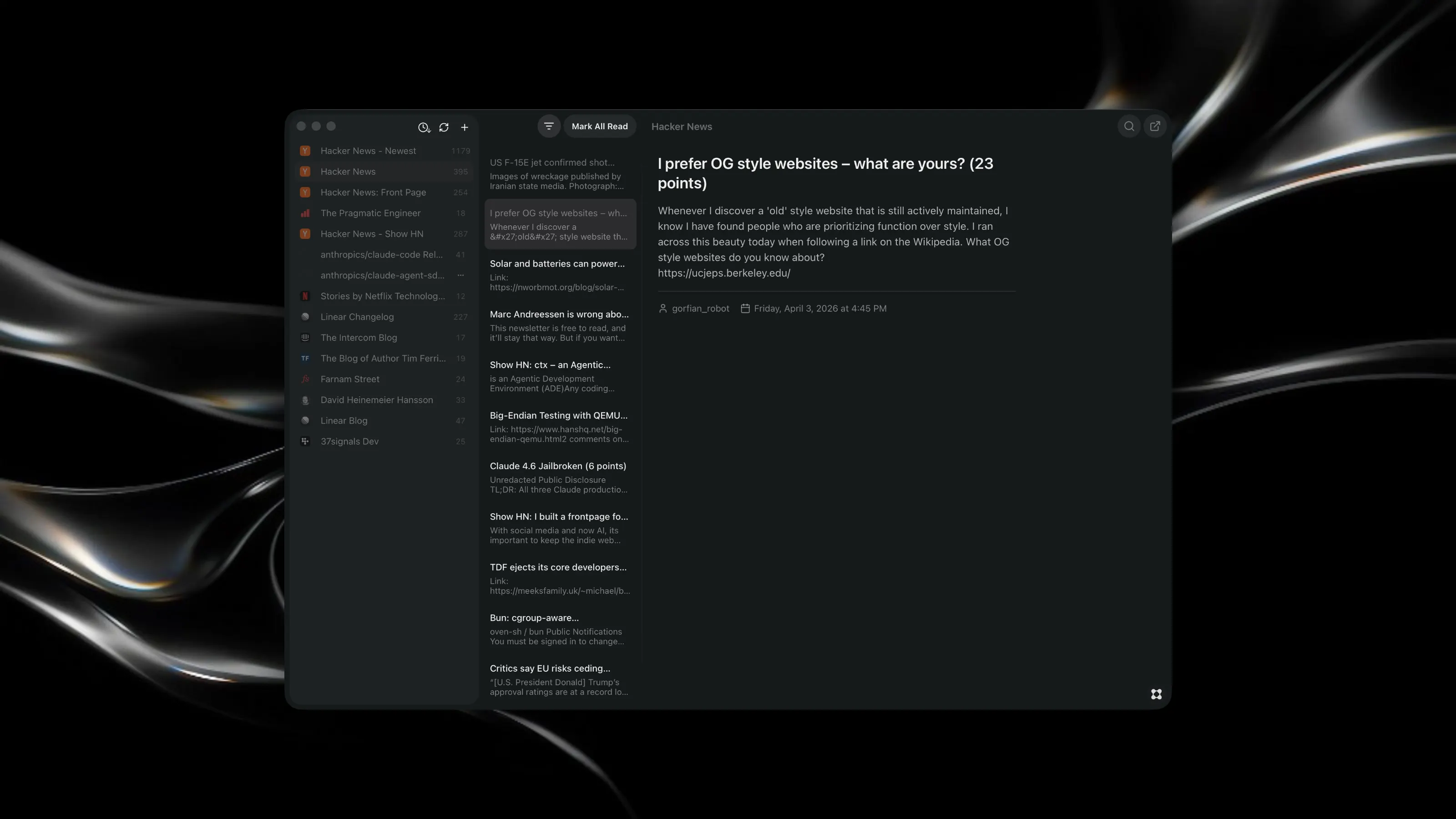Click the Netflix N favicon in sidebar
The height and width of the screenshot is (819, 1456).
coord(305,296)
